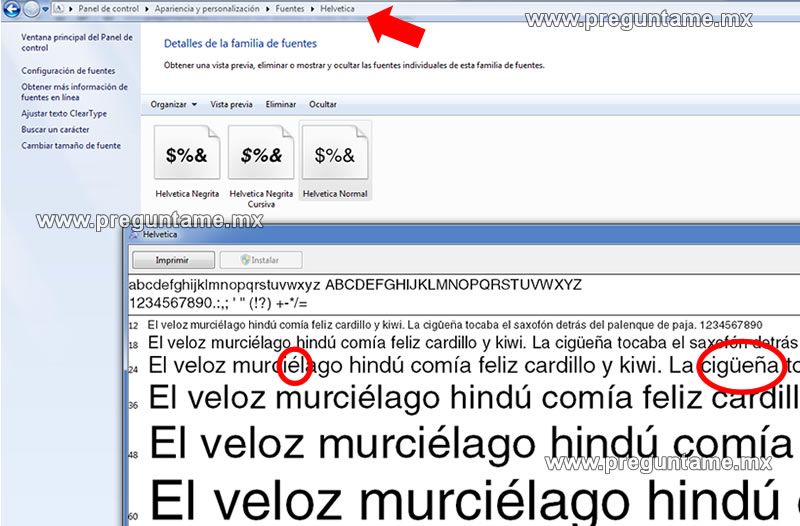Click the Instalar button in Helvetica window
Image resolution: width=800 pixels, height=526 pixels.
point(261,260)
